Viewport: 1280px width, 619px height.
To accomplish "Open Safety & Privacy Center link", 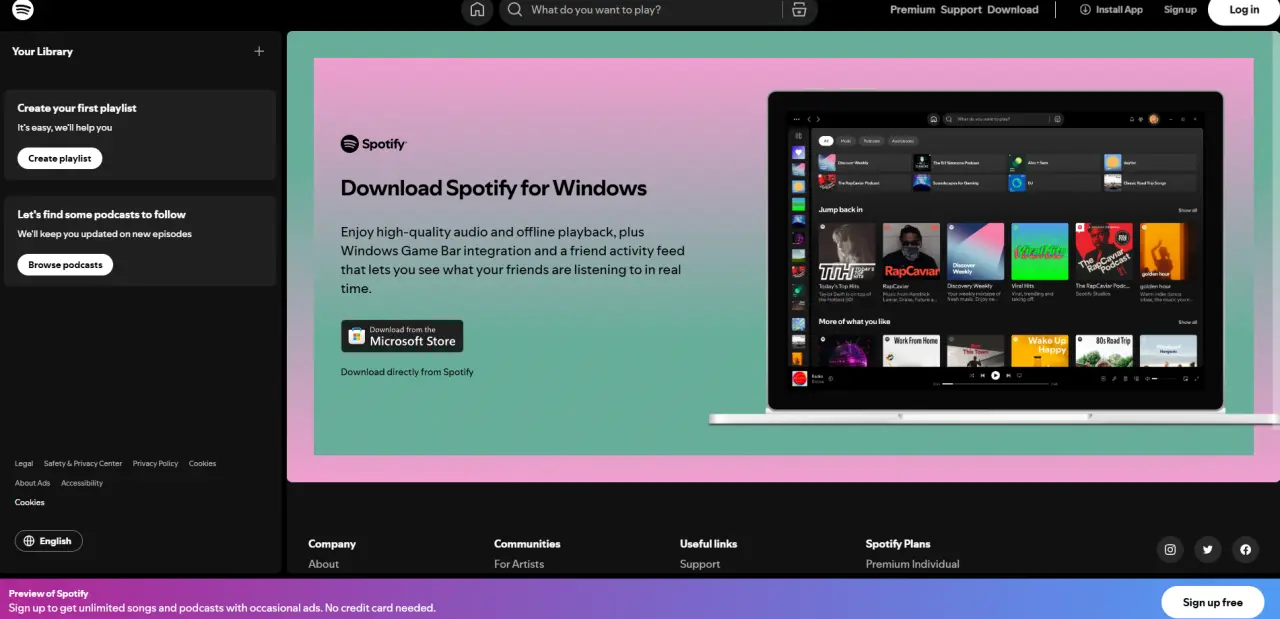I will [x=83, y=464].
